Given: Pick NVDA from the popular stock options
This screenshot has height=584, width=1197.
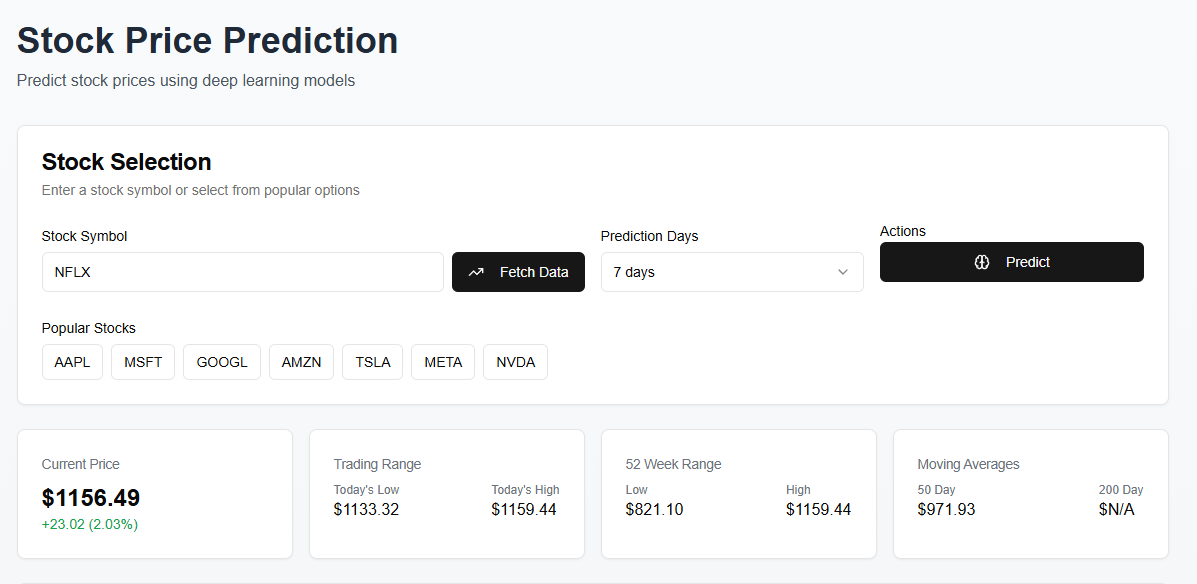Looking at the screenshot, I should click(x=515, y=361).
